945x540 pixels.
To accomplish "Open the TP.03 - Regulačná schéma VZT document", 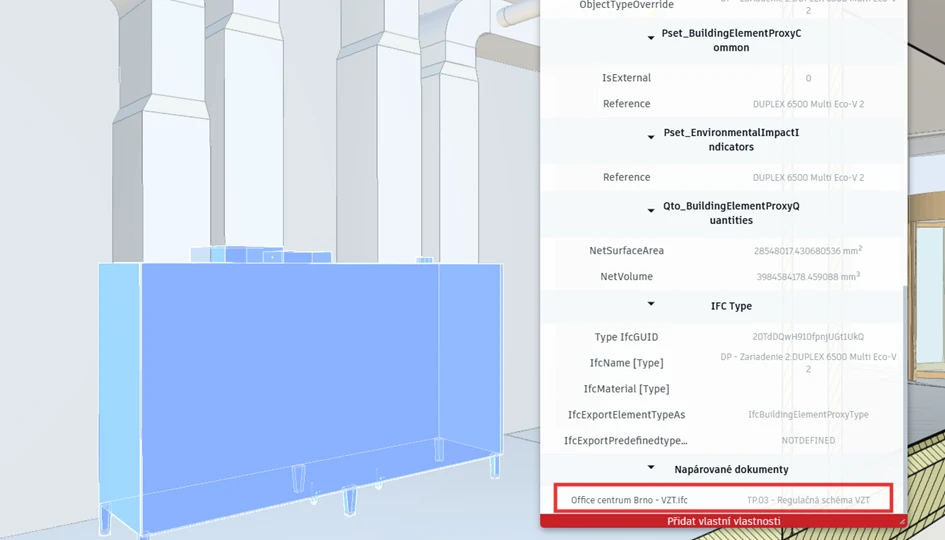I will tap(808, 500).
